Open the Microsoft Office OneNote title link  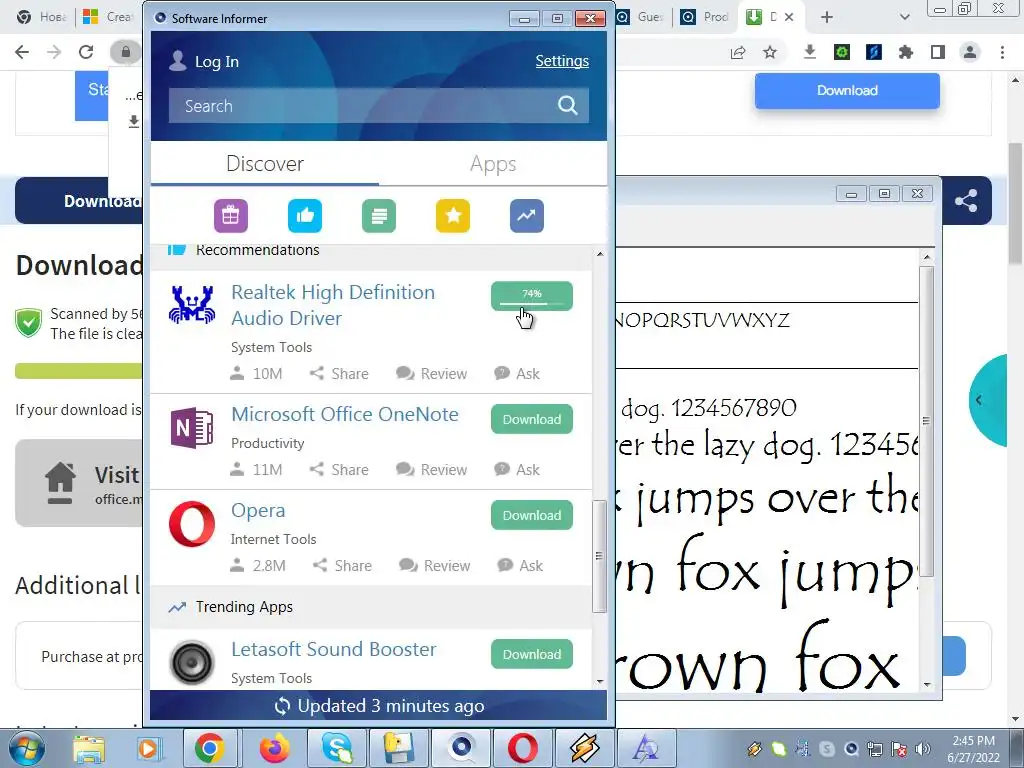click(x=345, y=414)
